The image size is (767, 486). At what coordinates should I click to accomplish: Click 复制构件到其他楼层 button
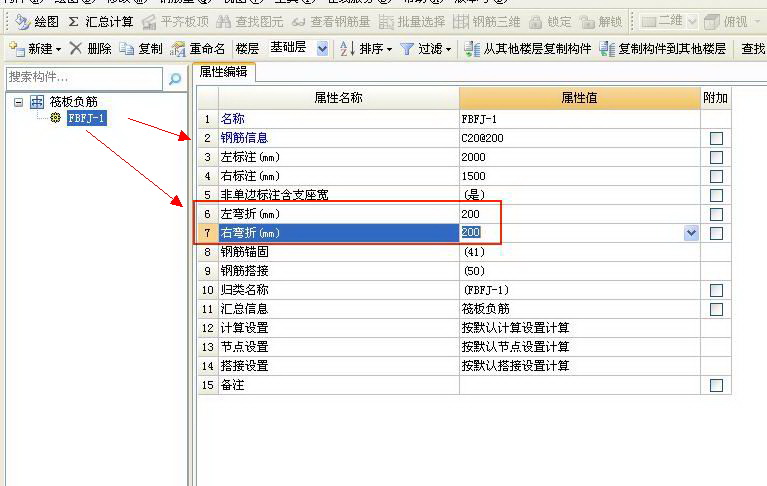pyautogui.click(x=662, y=49)
